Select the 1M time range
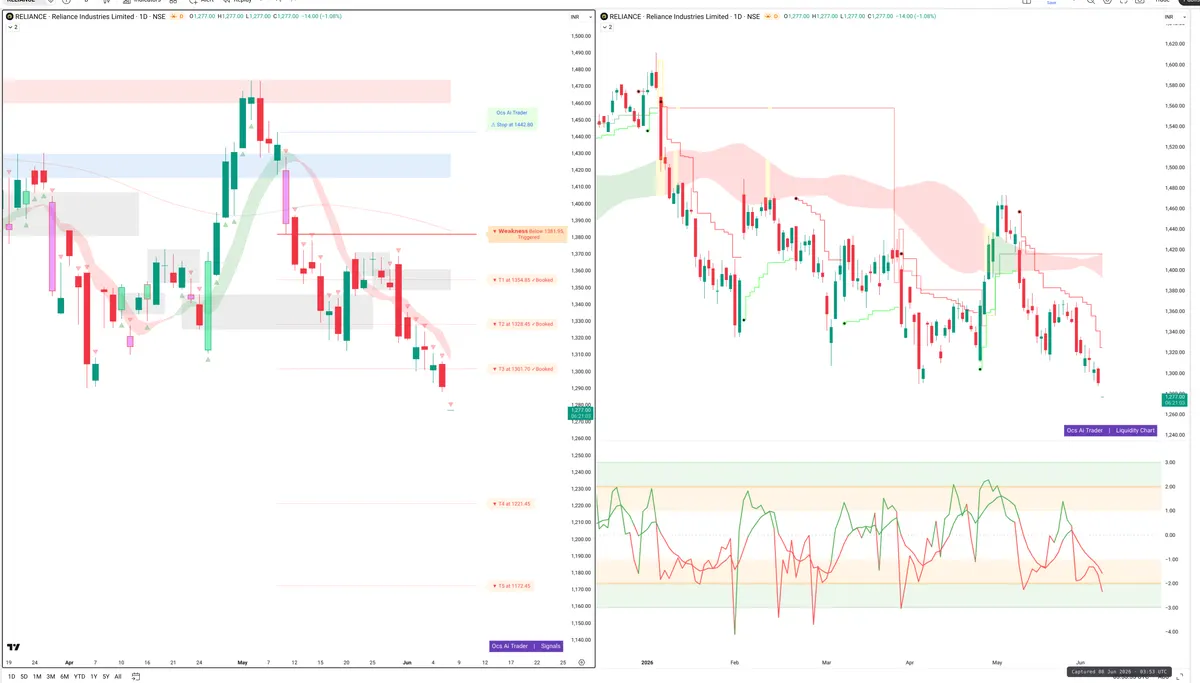Viewport: 1200px width, 683px height. (x=37, y=677)
